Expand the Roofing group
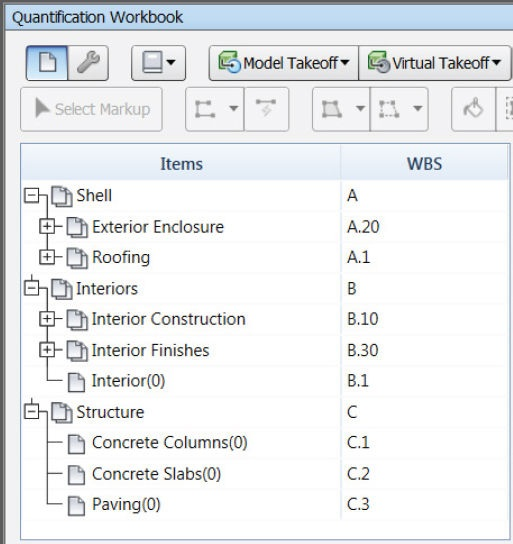This screenshot has height=544, width=513. (47, 257)
